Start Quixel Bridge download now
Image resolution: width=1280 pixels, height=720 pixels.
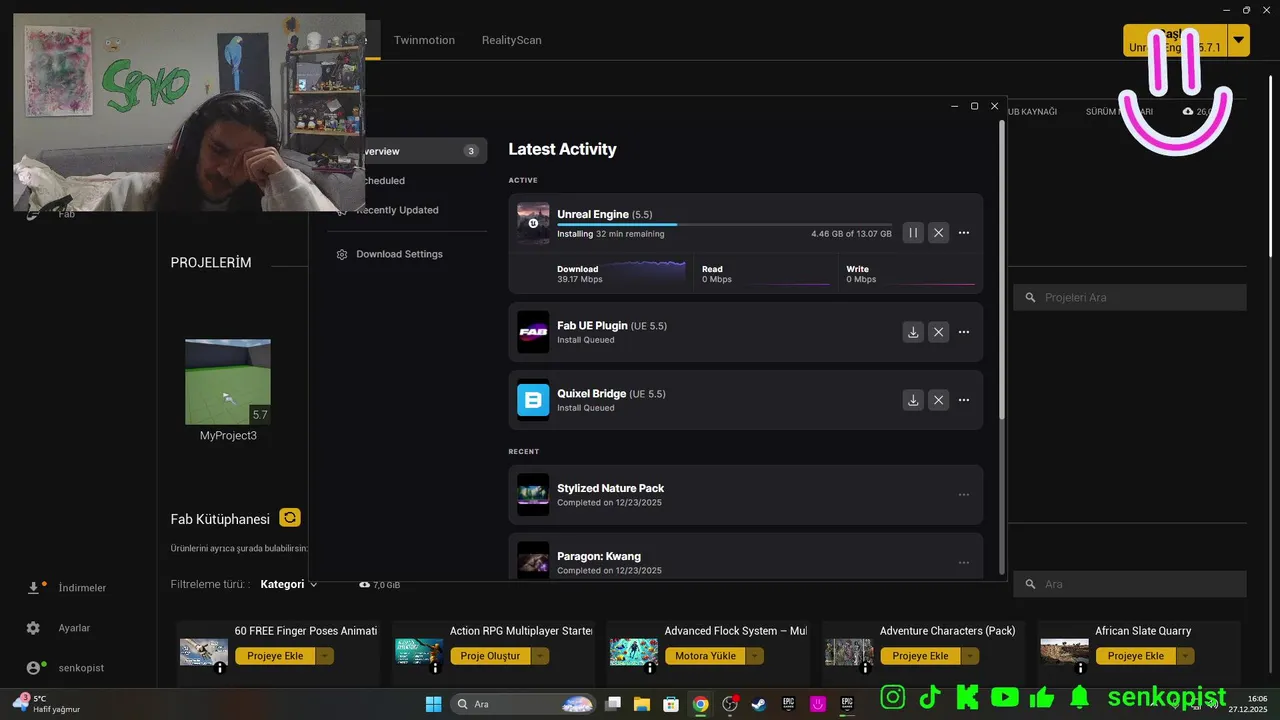913,400
